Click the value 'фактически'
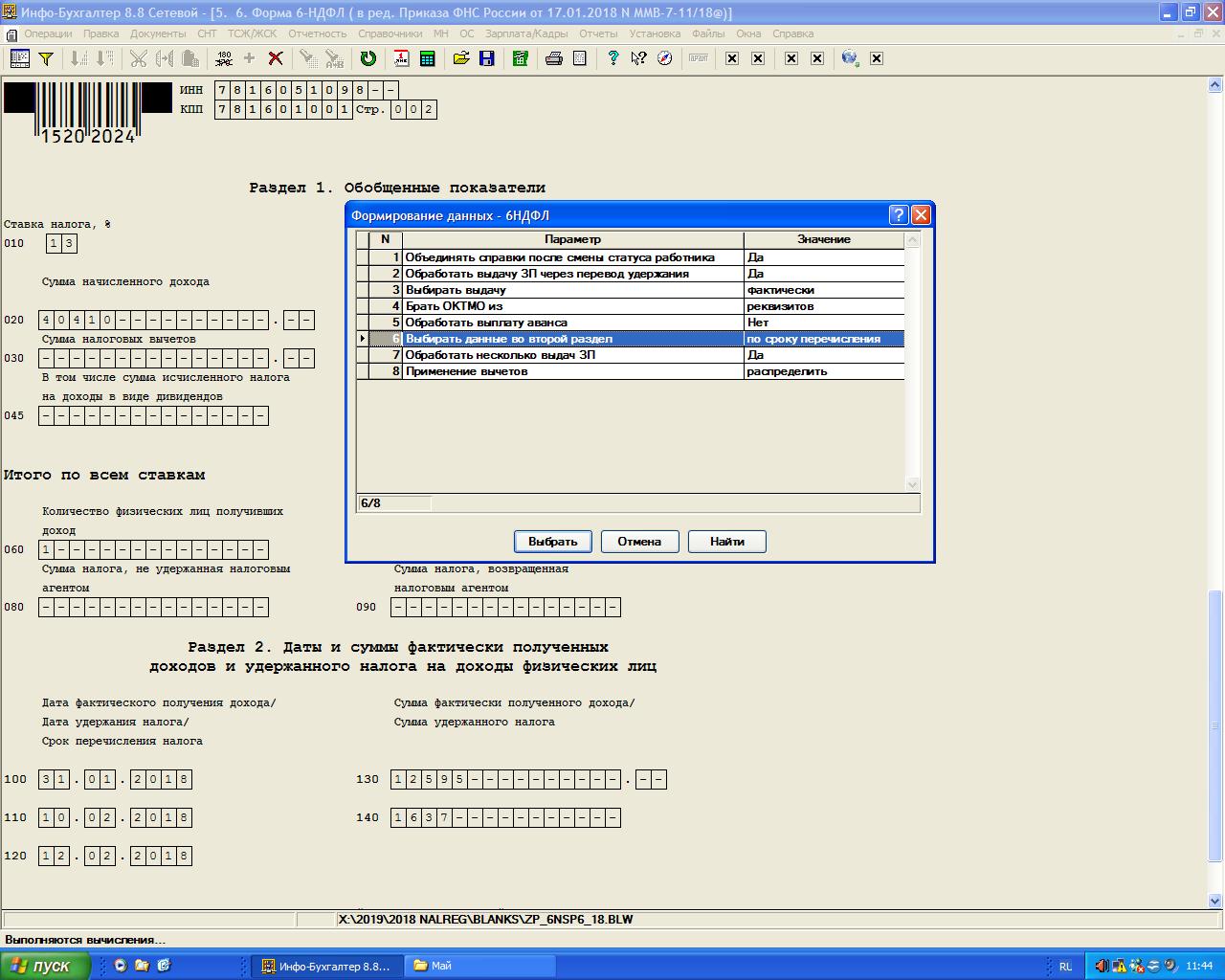1225x980 pixels. point(780,290)
